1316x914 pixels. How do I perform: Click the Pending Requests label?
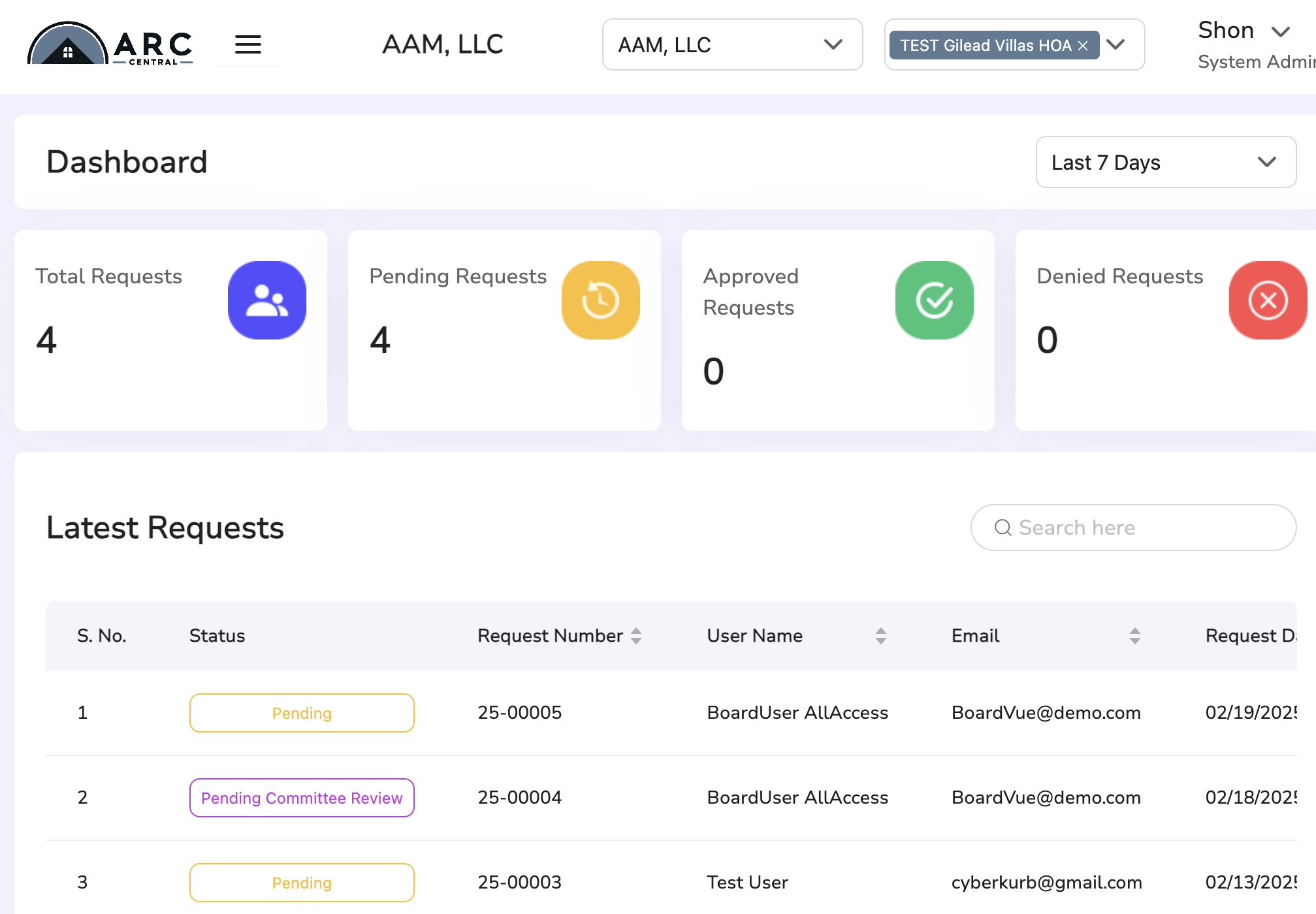coord(458,277)
